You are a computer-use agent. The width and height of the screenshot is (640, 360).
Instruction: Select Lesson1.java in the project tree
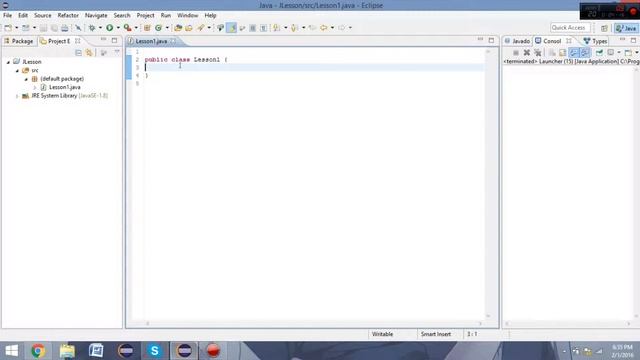point(64,87)
